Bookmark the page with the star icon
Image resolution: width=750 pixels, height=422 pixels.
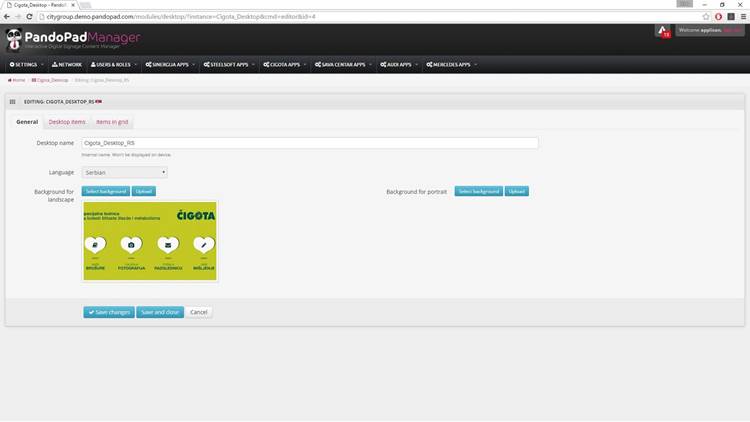(x=706, y=16)
